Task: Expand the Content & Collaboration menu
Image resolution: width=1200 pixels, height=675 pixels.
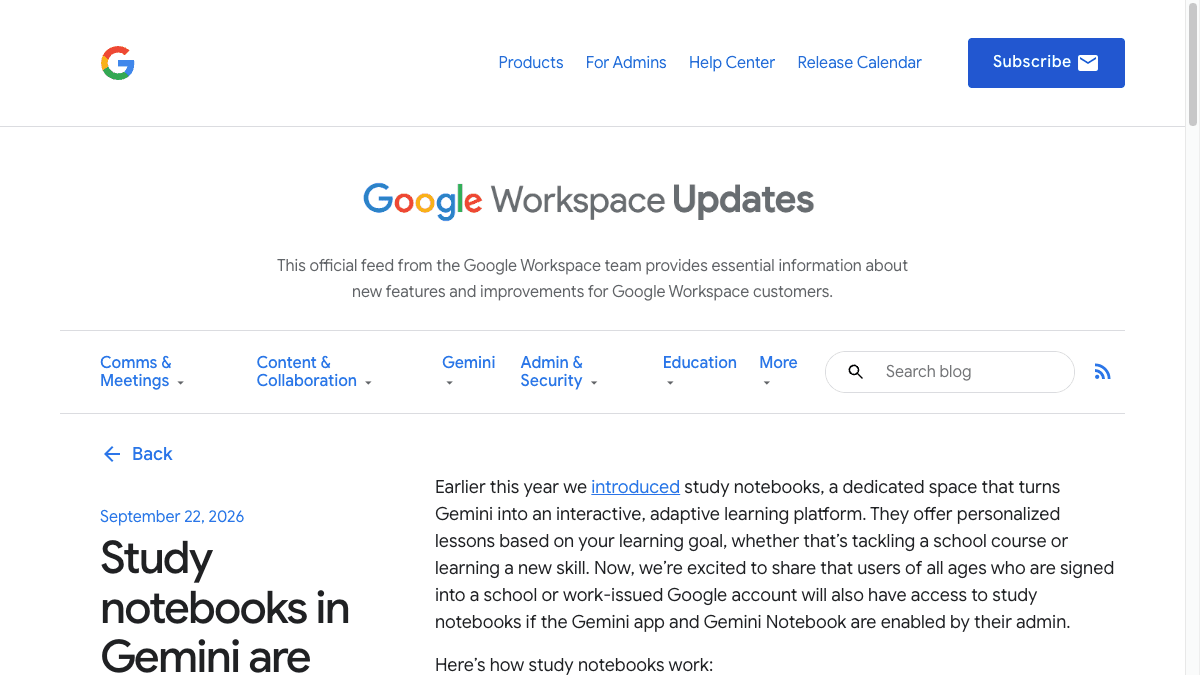Action: [314, 372]
